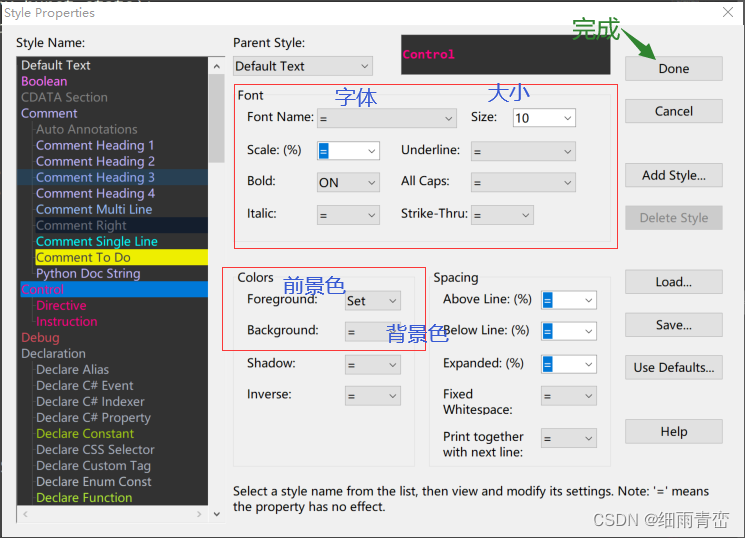The width and height of the screenshot is (745, 538).
Task: Open the Fixed Whitespace dropdown
Action: pyautogui.click(x=569, y=395)
